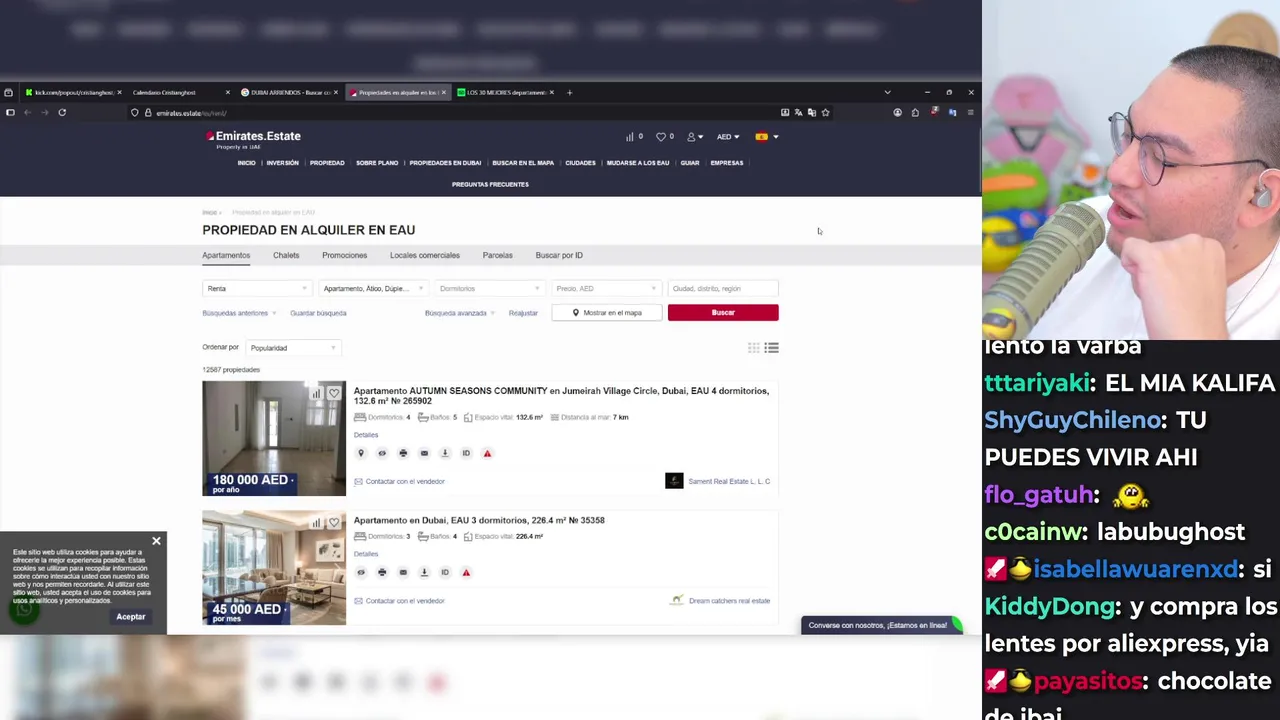Image resolution: width=1280 pixels, height=720 pixels.
Task: Accept cookies with Aceptar button
Action: [131, 617]
